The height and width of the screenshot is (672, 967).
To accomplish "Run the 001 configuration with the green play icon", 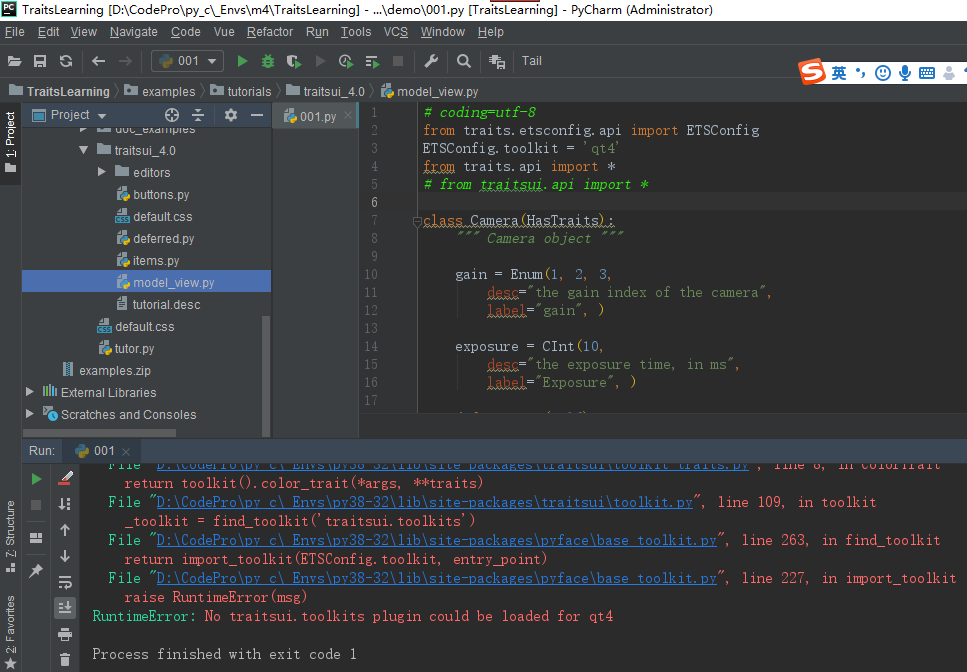I will [x=242, y=61].
